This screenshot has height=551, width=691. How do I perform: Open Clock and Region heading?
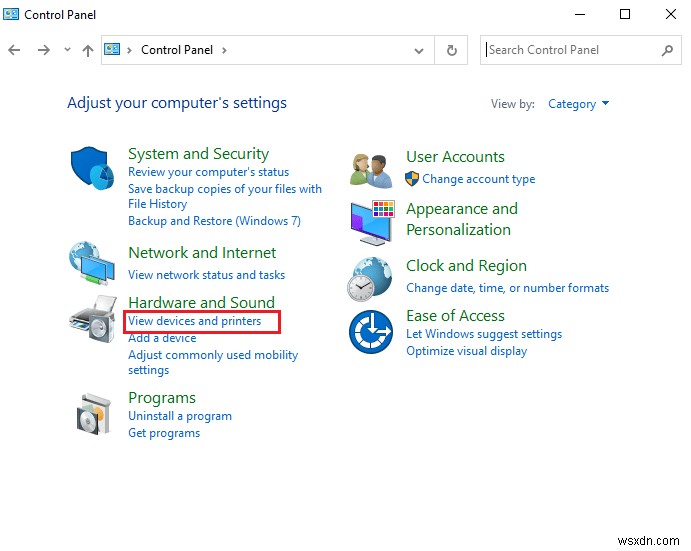(x=466, y=266)
